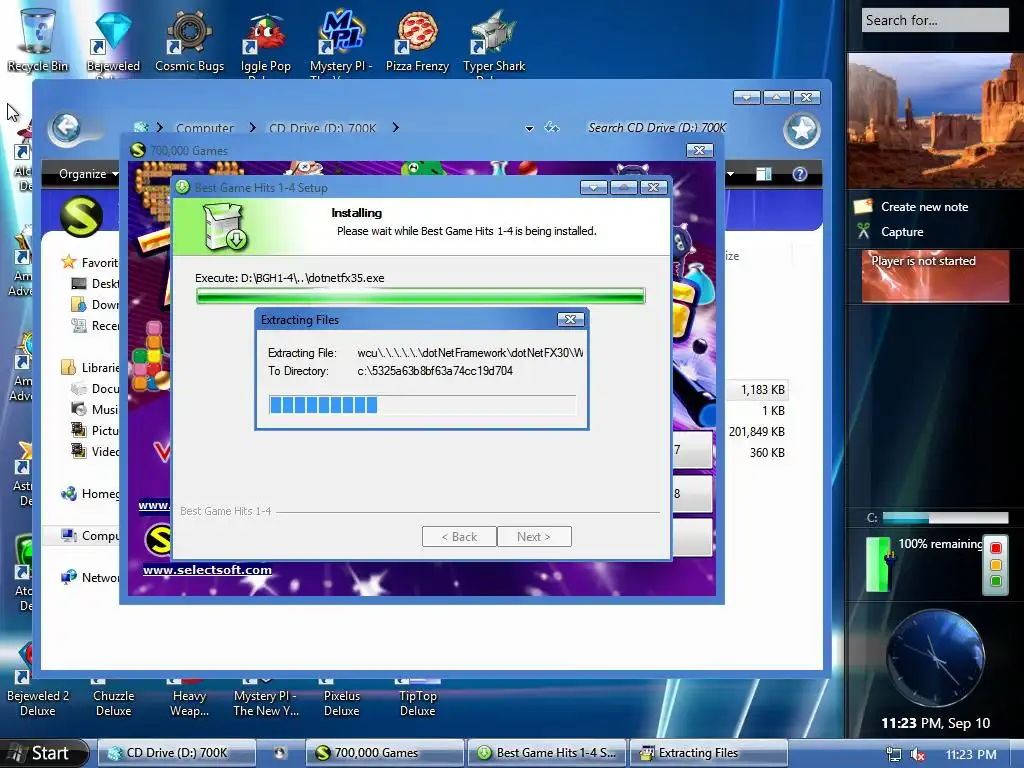
Task: Click the Extracting Files blue progress bar
Action: pyautogui.click(x=423, y=405)
